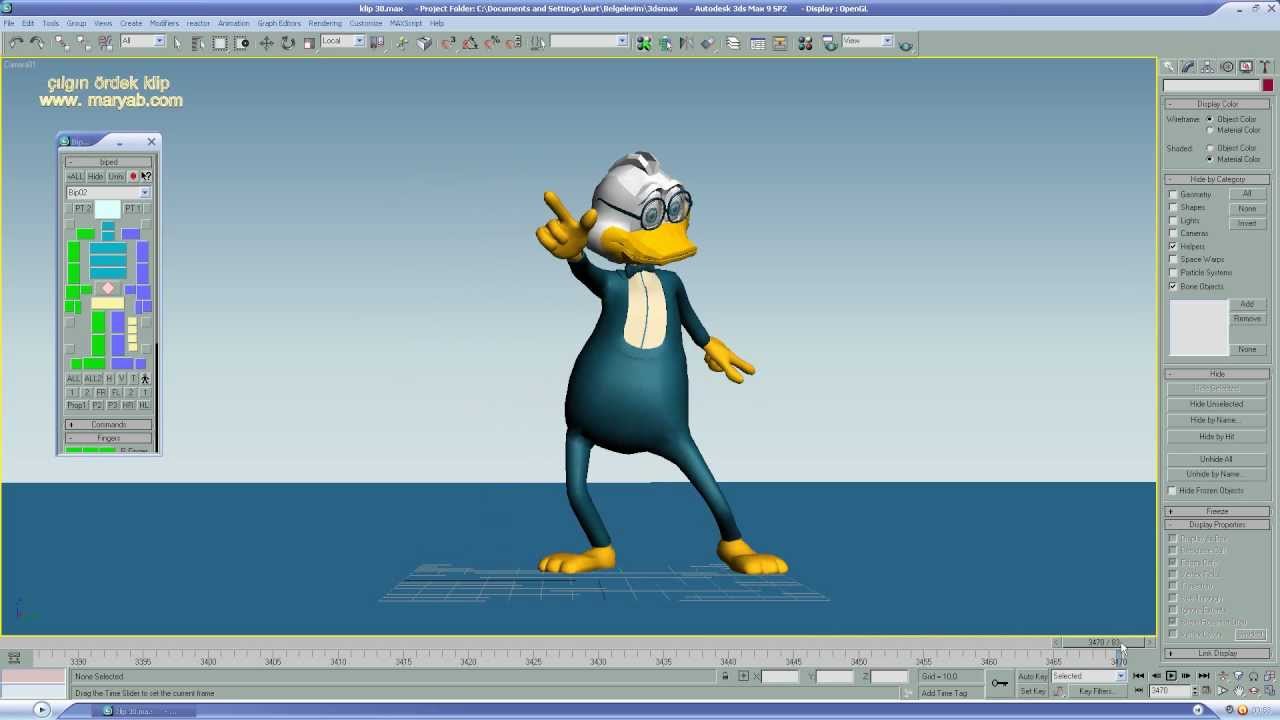
Task: Collapse the Hide by Category rollout
Action: [1217, 179]
